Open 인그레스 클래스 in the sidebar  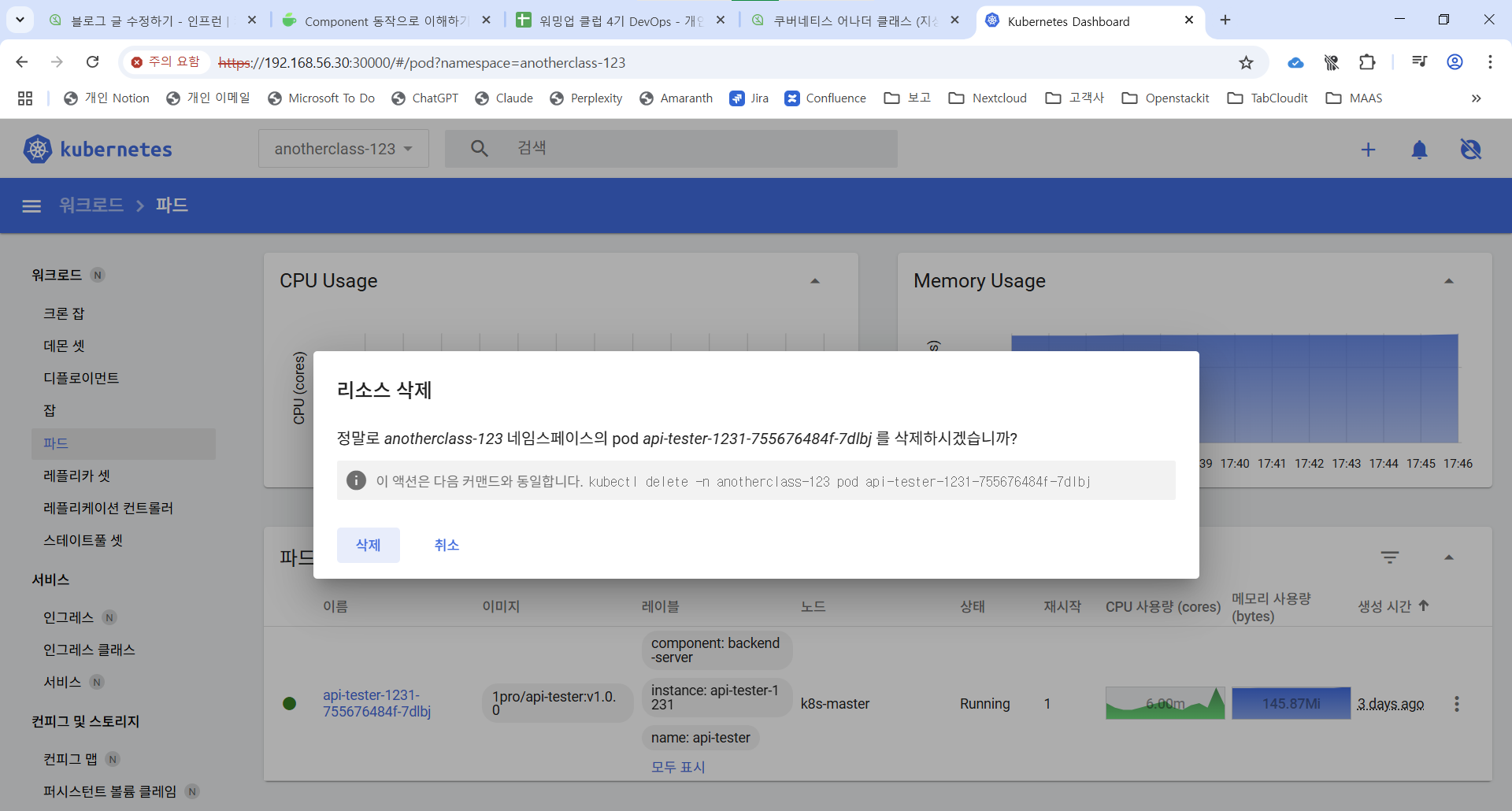pos(89,650)
